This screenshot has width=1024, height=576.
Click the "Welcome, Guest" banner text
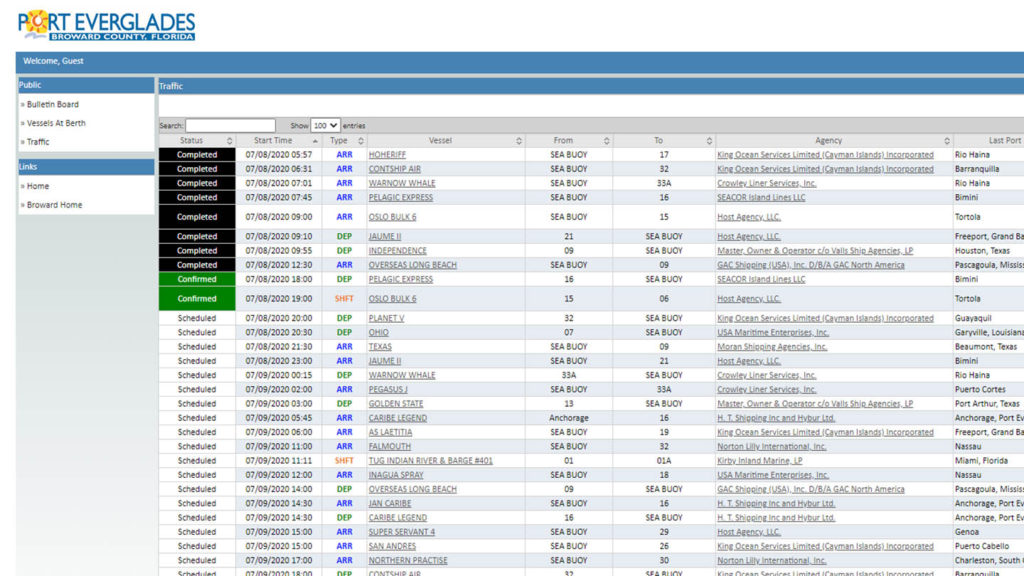coord(54,61)
